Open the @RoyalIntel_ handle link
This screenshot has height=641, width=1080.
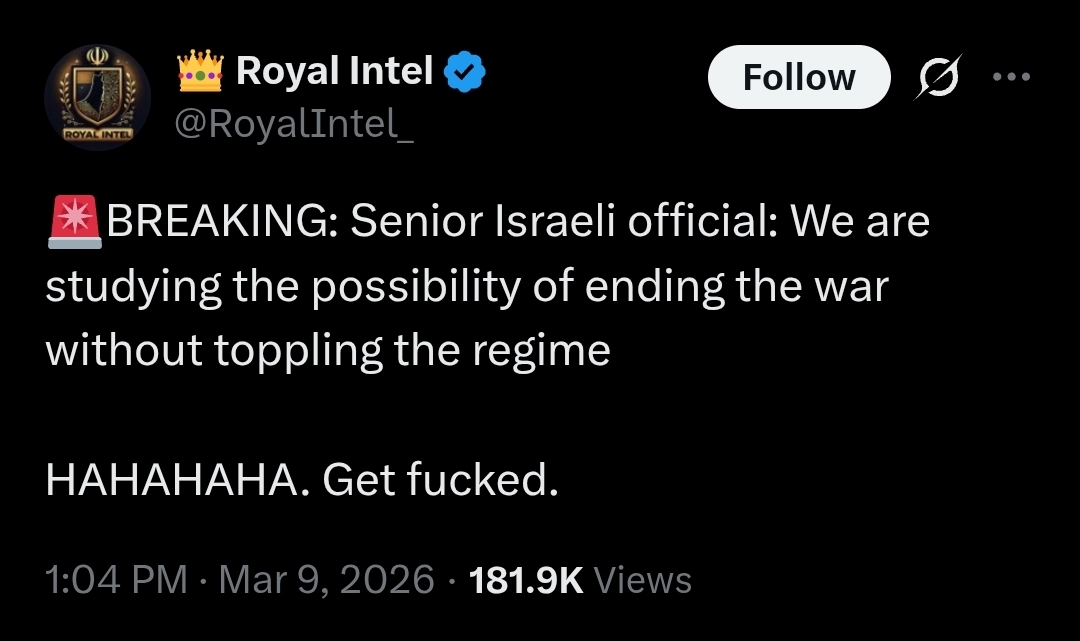(294, 123)
